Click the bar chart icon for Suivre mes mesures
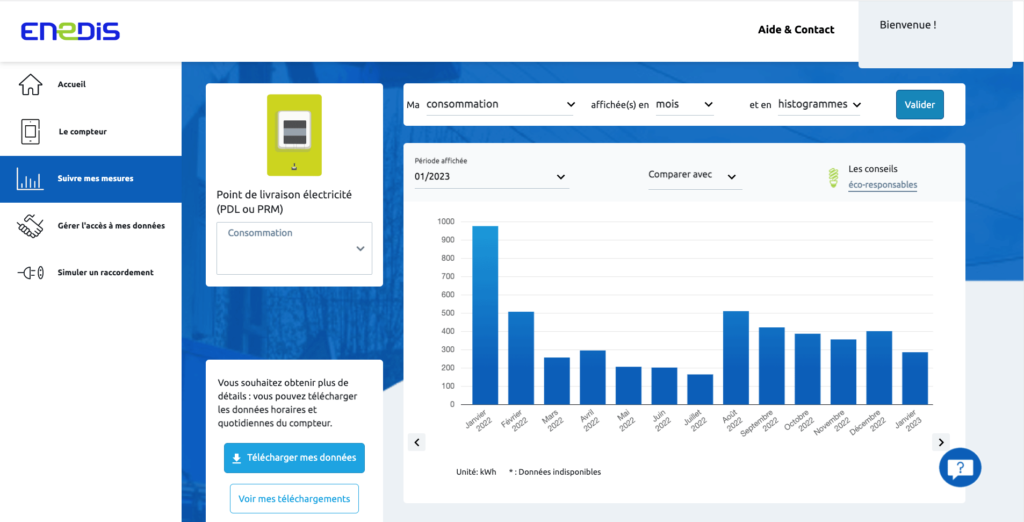This screenshot has width=1024, height=522. click(x=30, y=179)
